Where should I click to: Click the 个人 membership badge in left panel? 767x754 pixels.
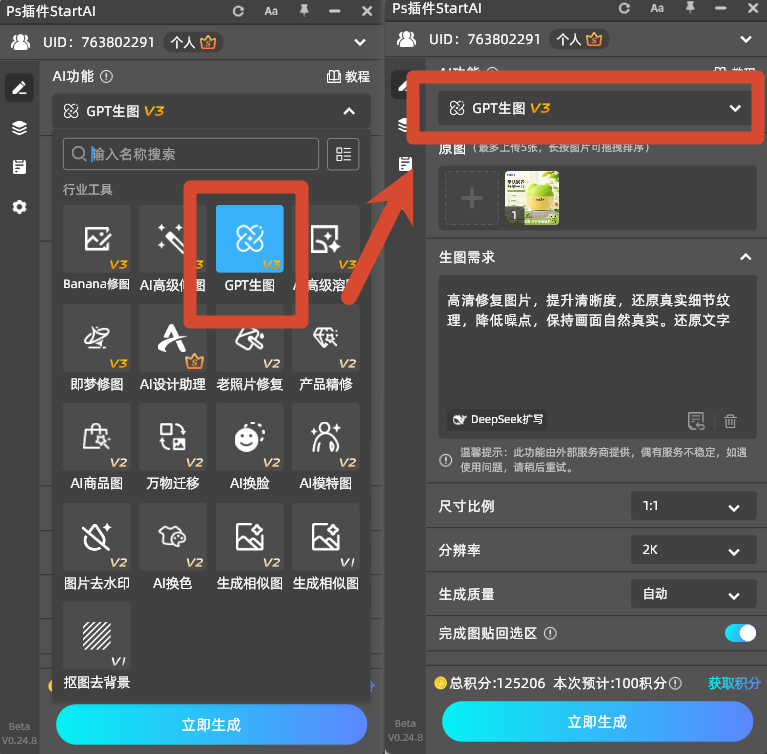(x=193, y=43)
